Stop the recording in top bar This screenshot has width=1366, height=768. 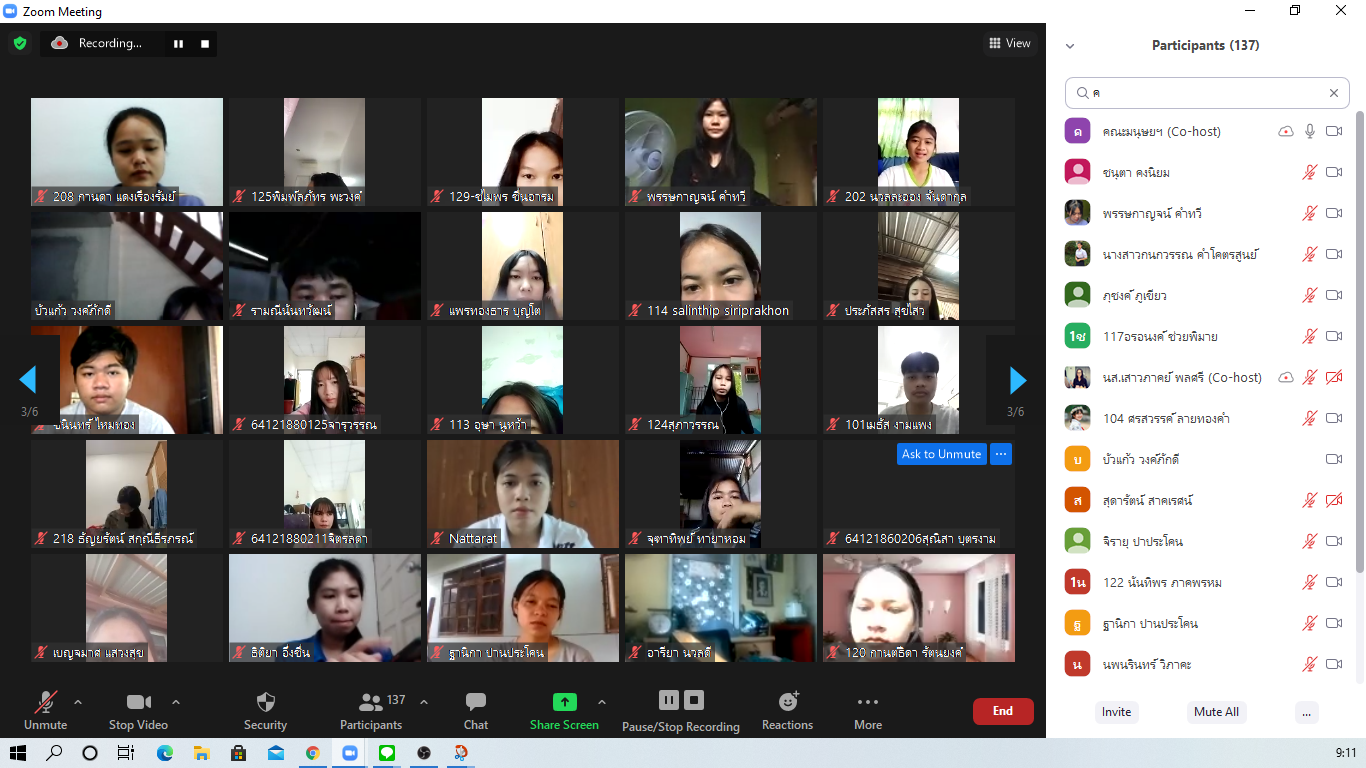205,43
